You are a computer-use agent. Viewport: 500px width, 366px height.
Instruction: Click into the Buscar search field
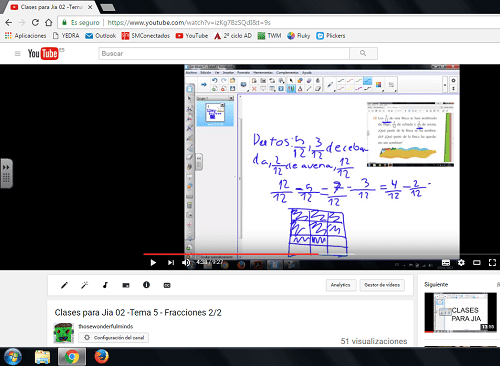224,53
